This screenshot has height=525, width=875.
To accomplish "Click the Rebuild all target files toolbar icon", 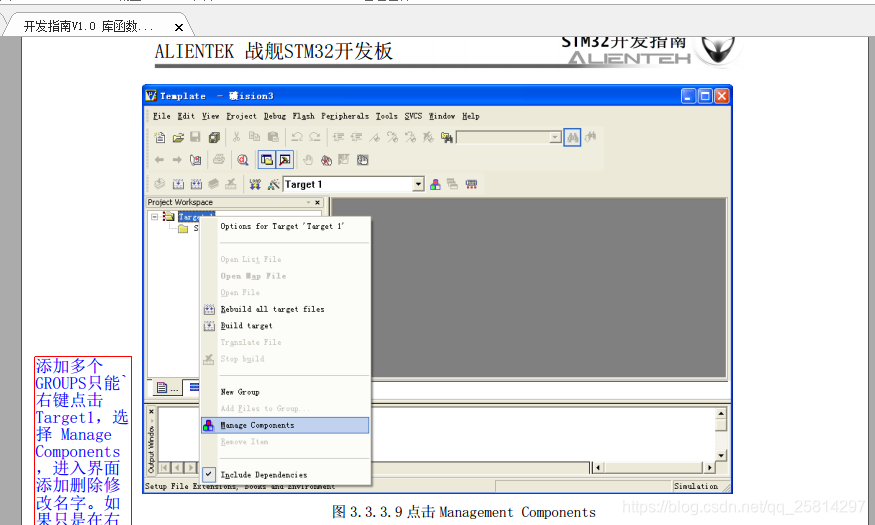I will pyautogui.click(x=196, y=184).
